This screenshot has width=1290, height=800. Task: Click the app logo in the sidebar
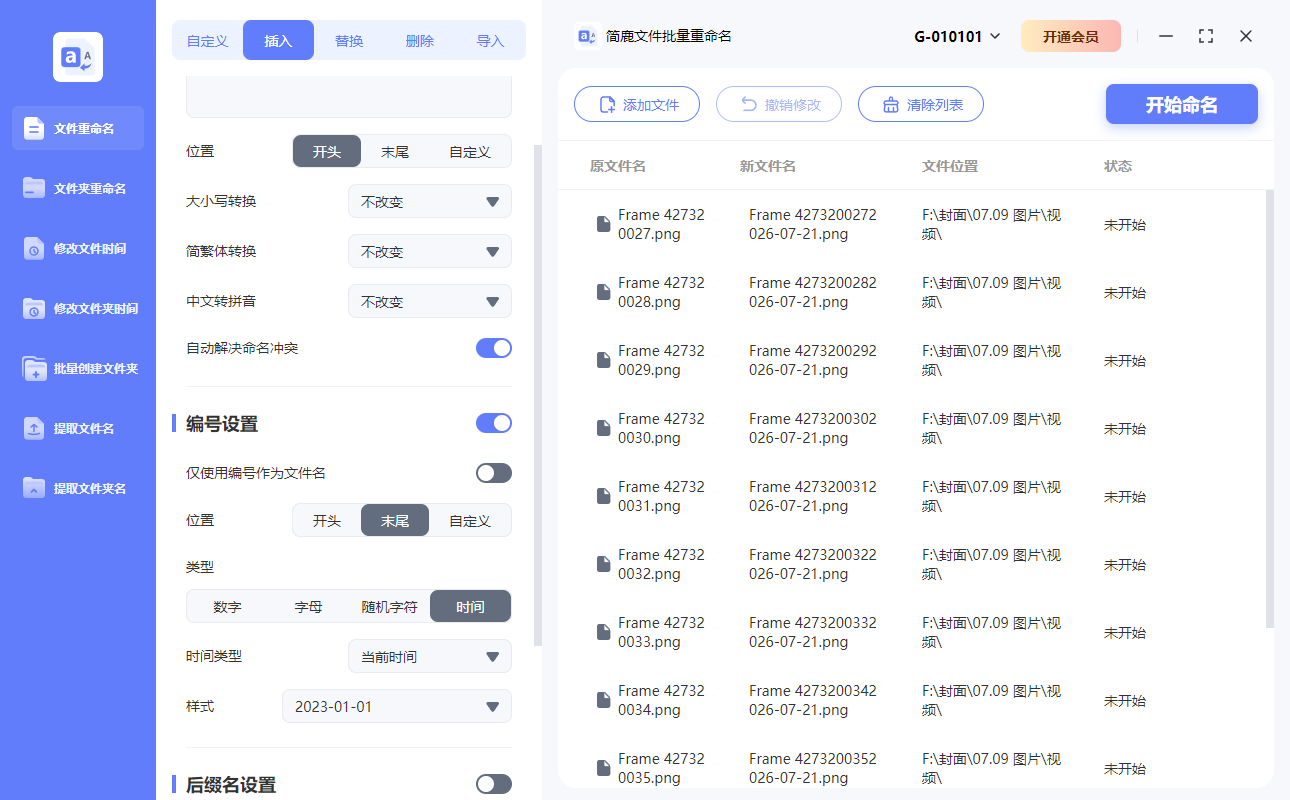[78, 57]
